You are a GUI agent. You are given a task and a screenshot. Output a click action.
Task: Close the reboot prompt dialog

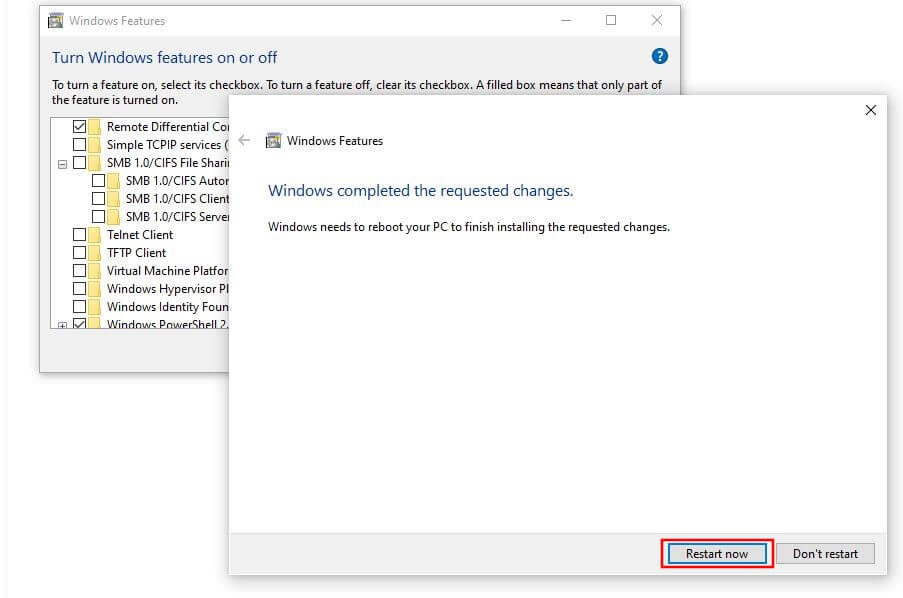(869, 110)
